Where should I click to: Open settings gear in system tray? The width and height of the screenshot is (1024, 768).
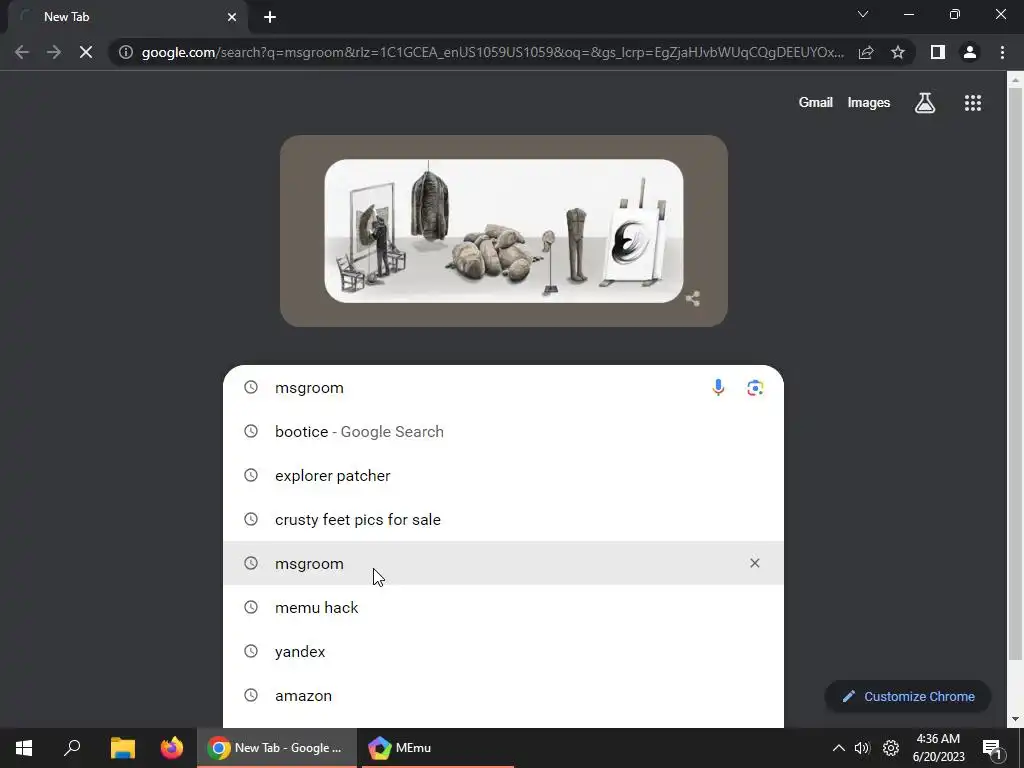tap(891, 748)
